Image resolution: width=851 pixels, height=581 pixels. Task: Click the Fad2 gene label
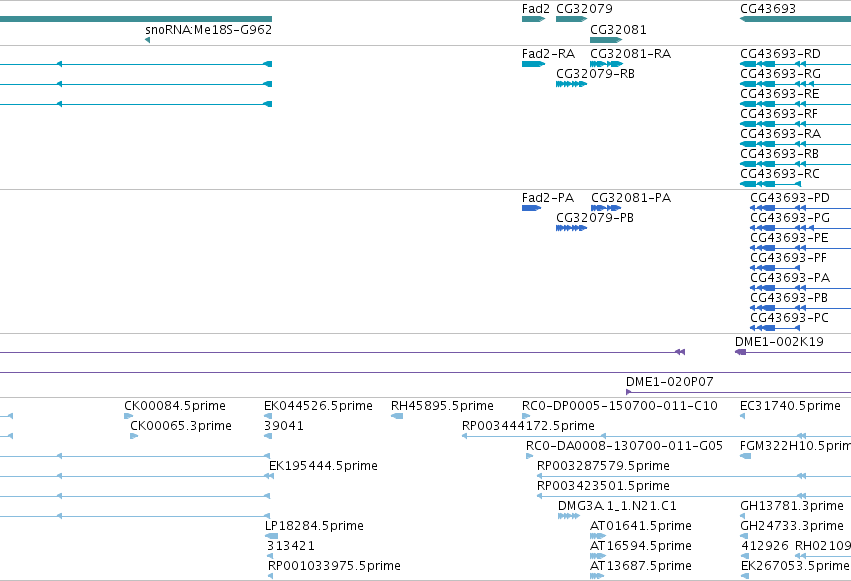pos(535,9)
